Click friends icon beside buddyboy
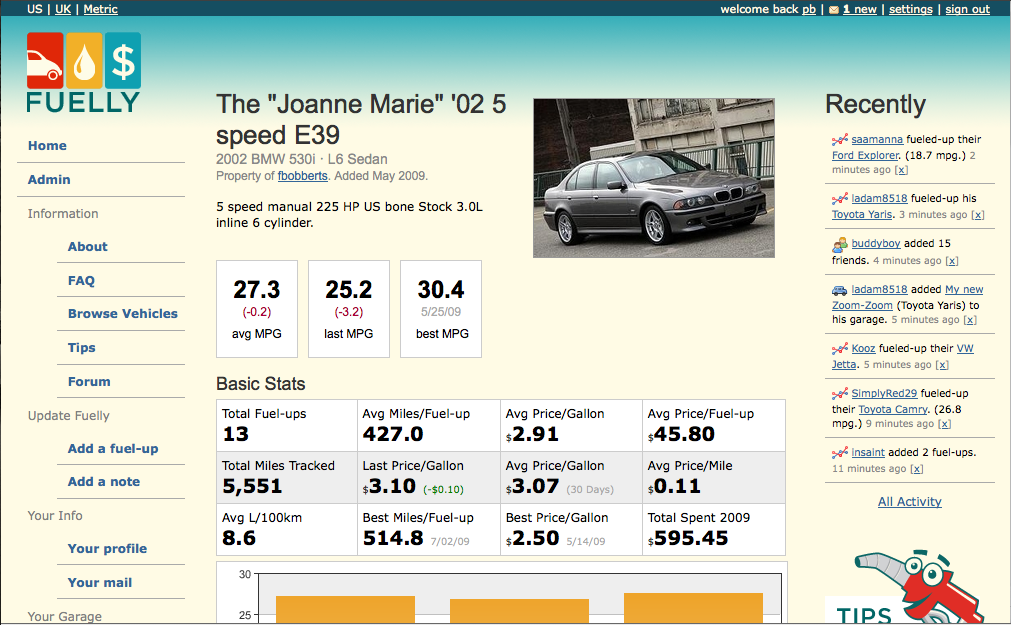Viewport: 1011px width, 625px height. click(x=839, y=244)
